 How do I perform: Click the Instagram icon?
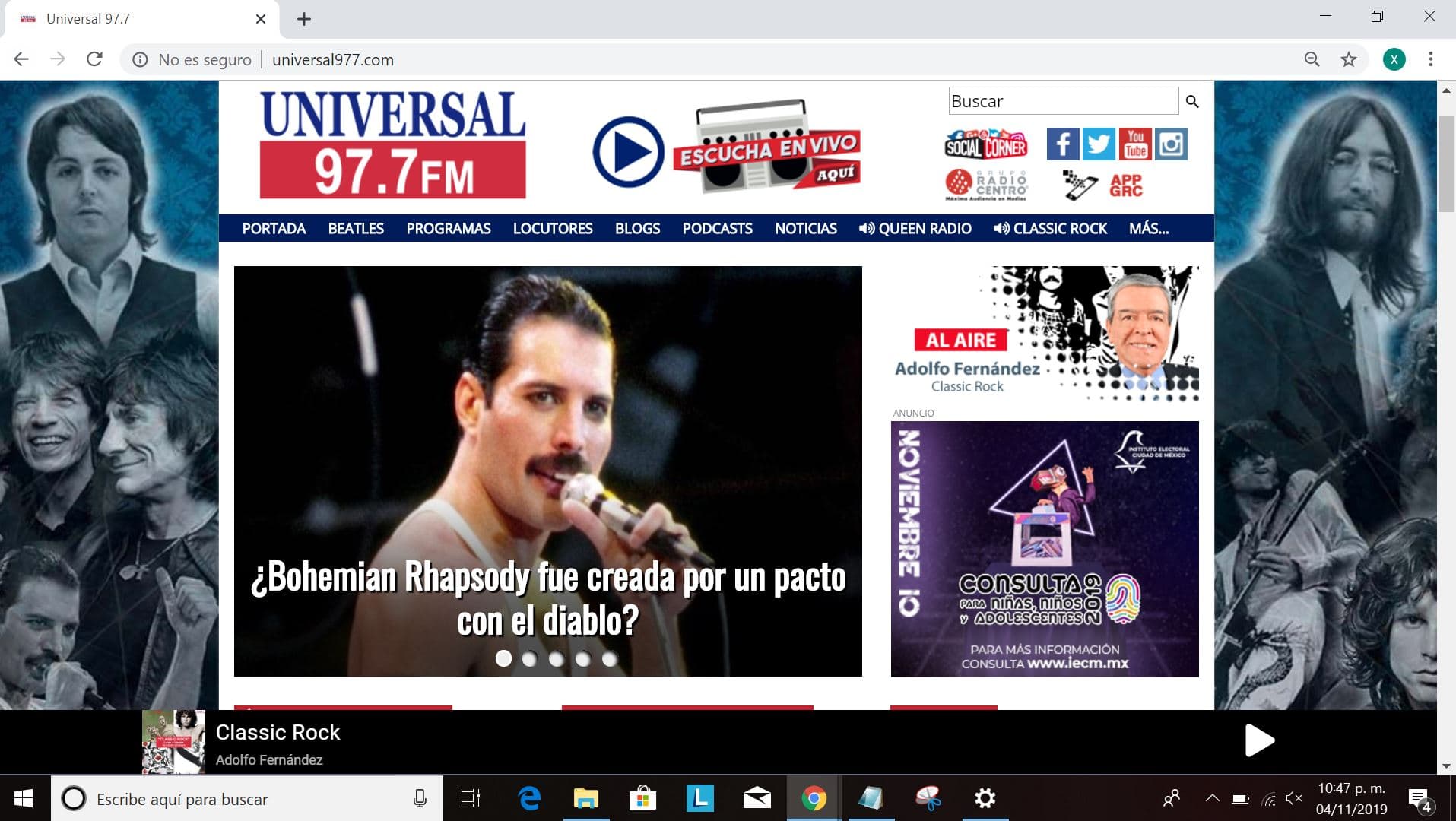point(1171,144)
